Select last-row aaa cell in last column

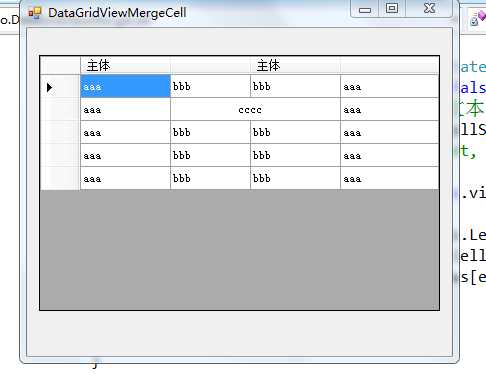[x=389, y=178]
